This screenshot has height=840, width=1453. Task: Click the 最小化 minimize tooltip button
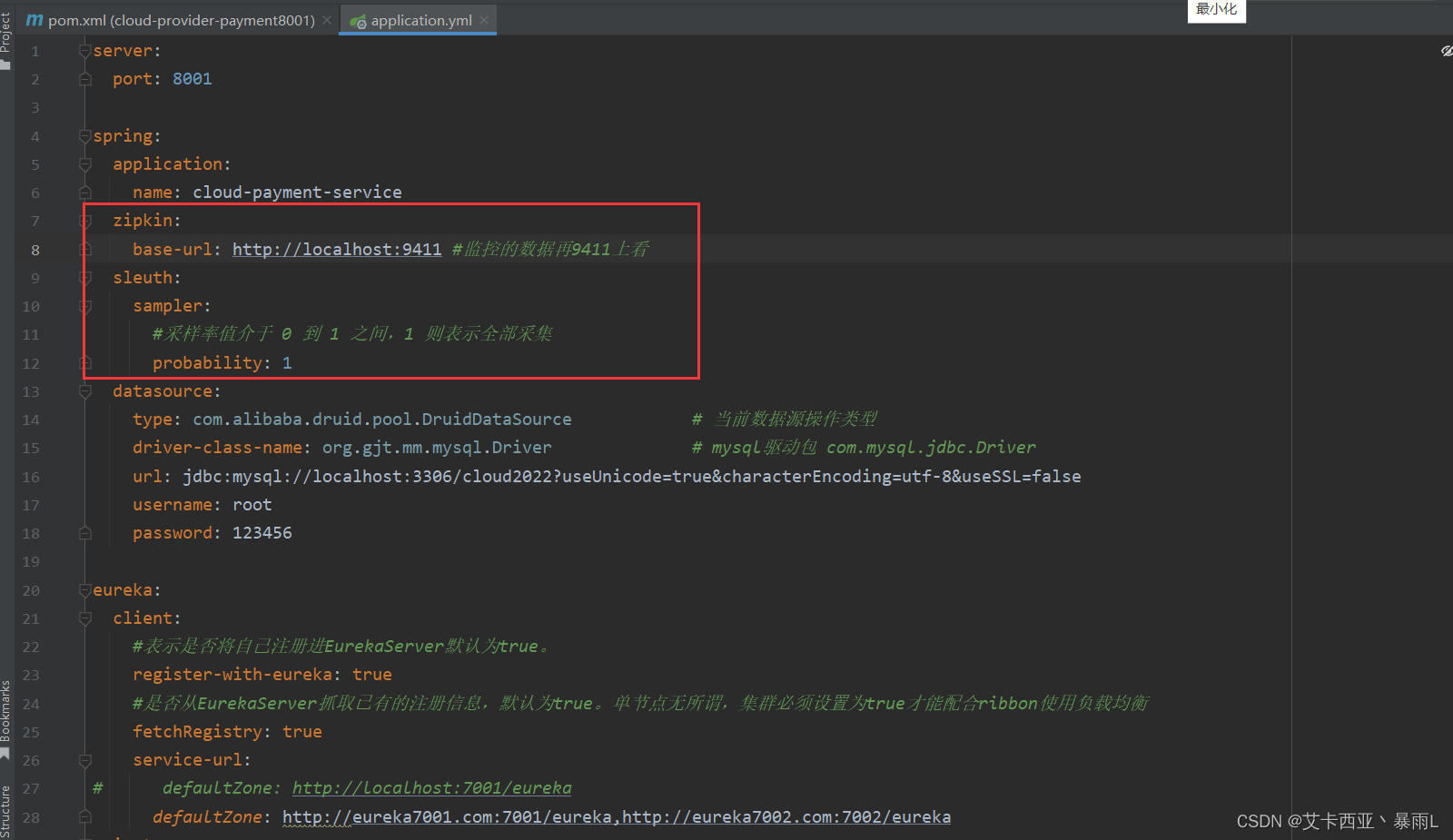point(1216,10)
